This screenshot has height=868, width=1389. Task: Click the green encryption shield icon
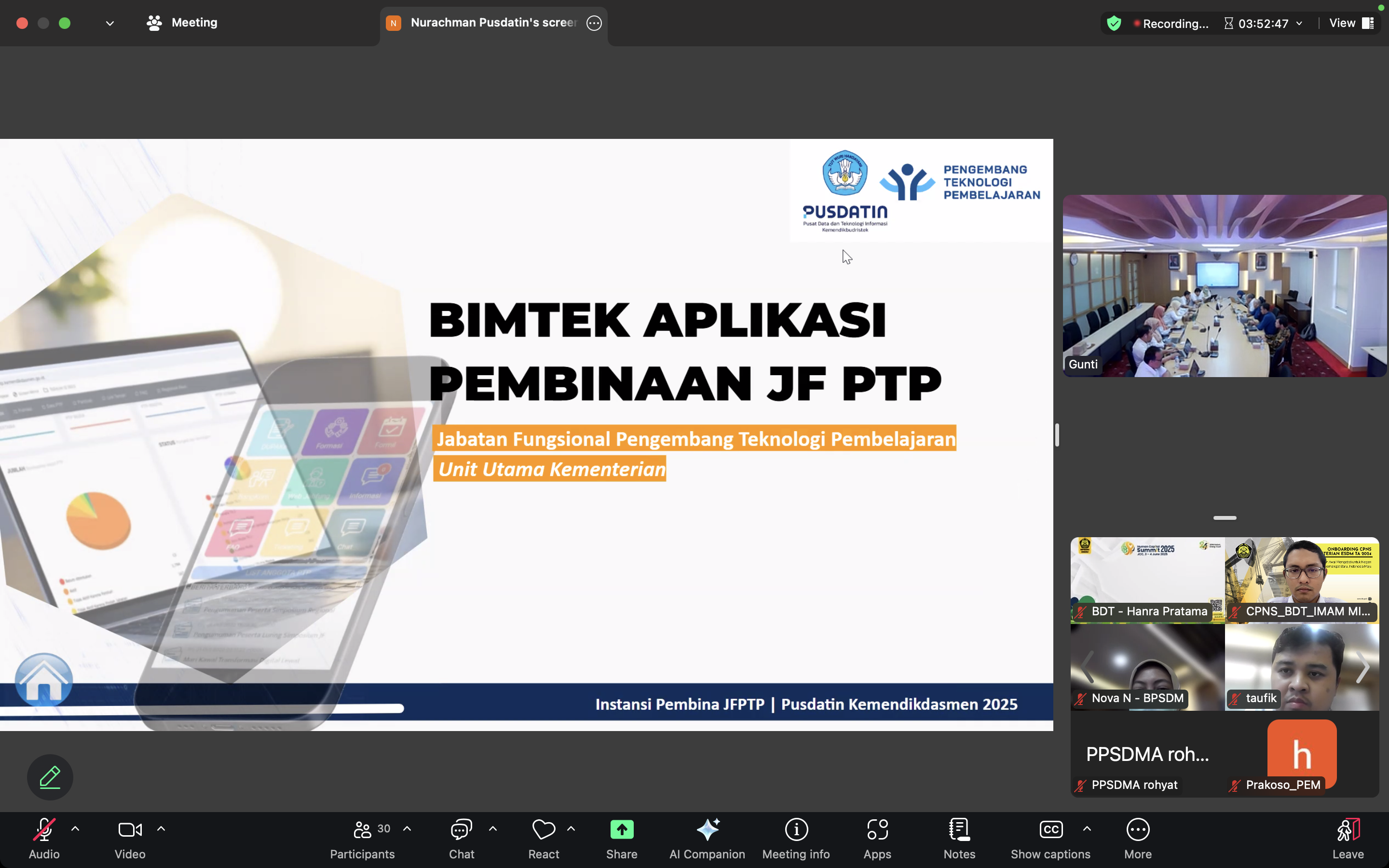pos(1114,24)
